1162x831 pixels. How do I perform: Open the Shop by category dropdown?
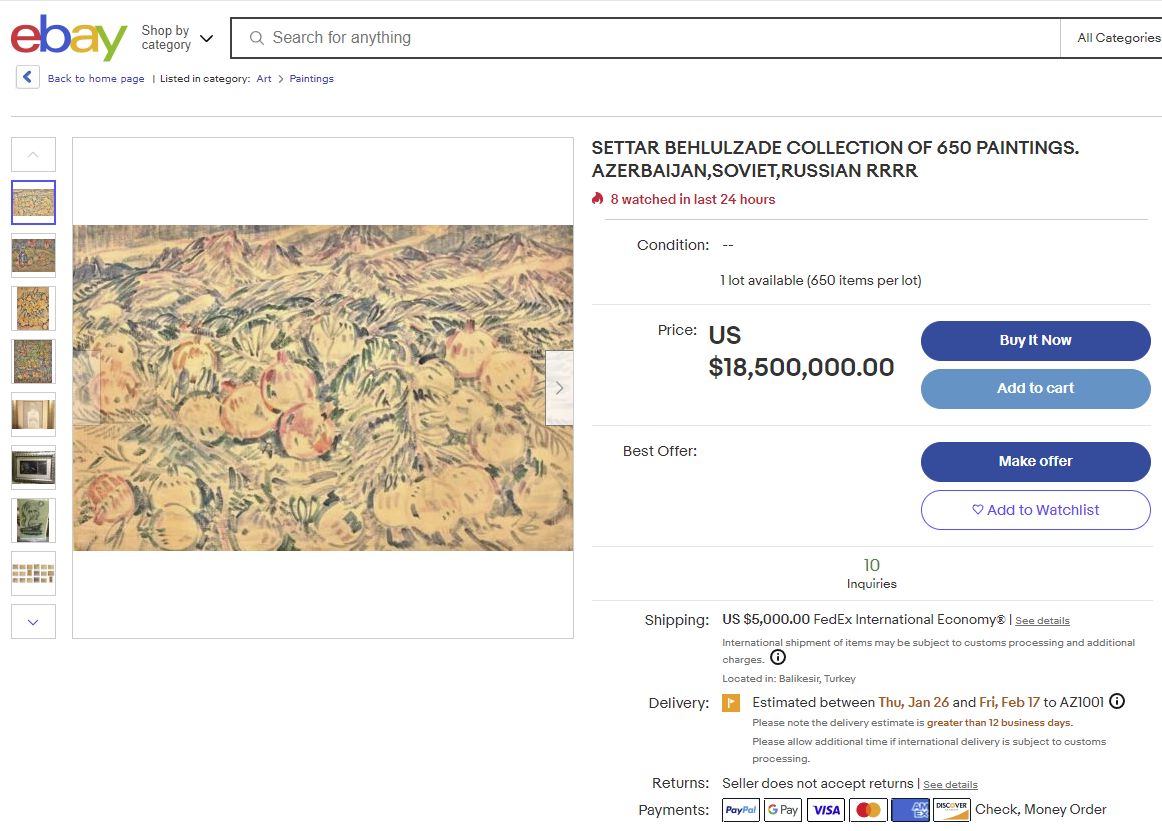click(177, 38)
